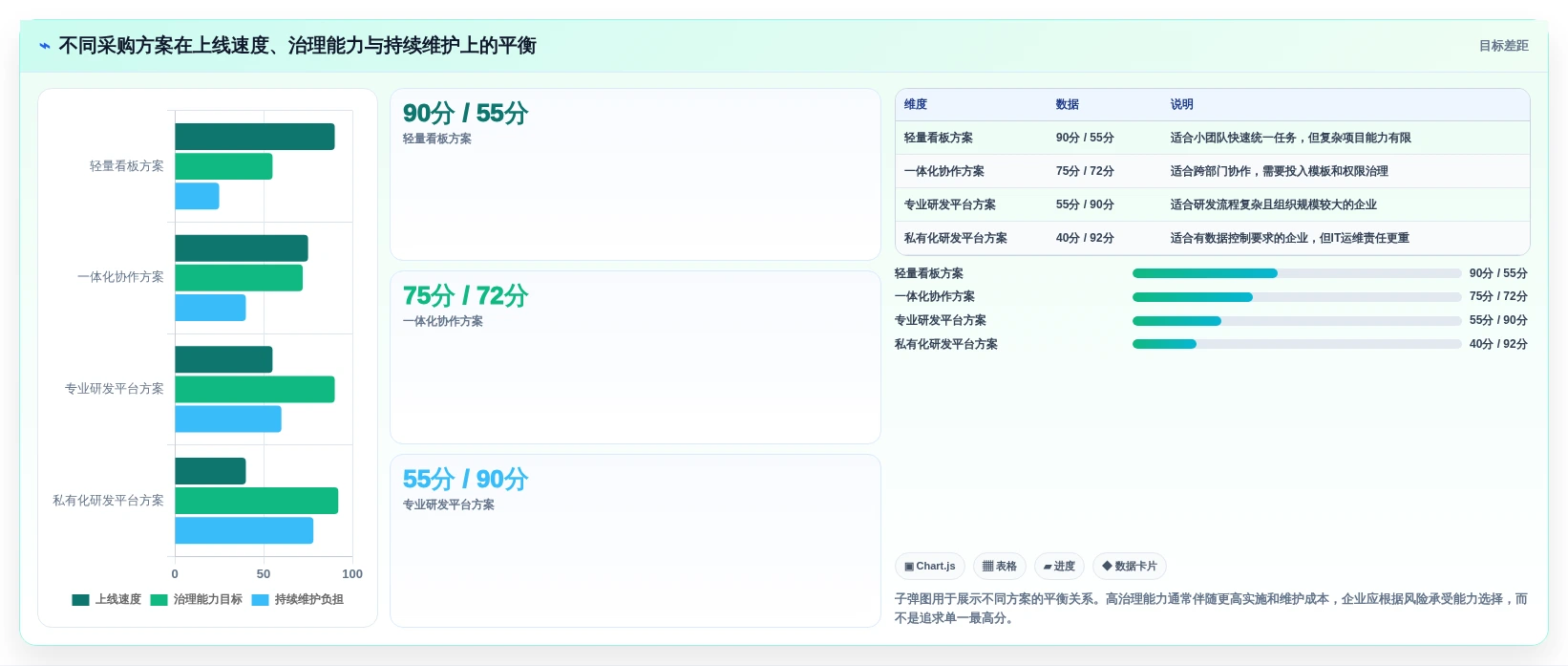The image size is (1568, 666).
Task: Open the 55分 / 90分 专业研发平台方案 card
Action: [x=635, y=541]
